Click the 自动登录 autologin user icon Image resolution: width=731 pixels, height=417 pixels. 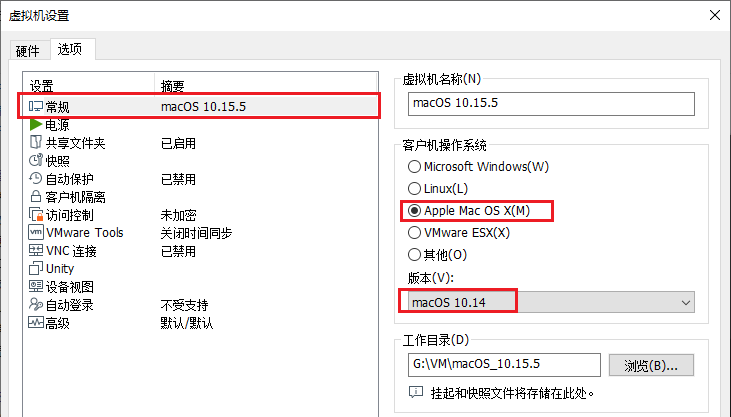(36, 304)
